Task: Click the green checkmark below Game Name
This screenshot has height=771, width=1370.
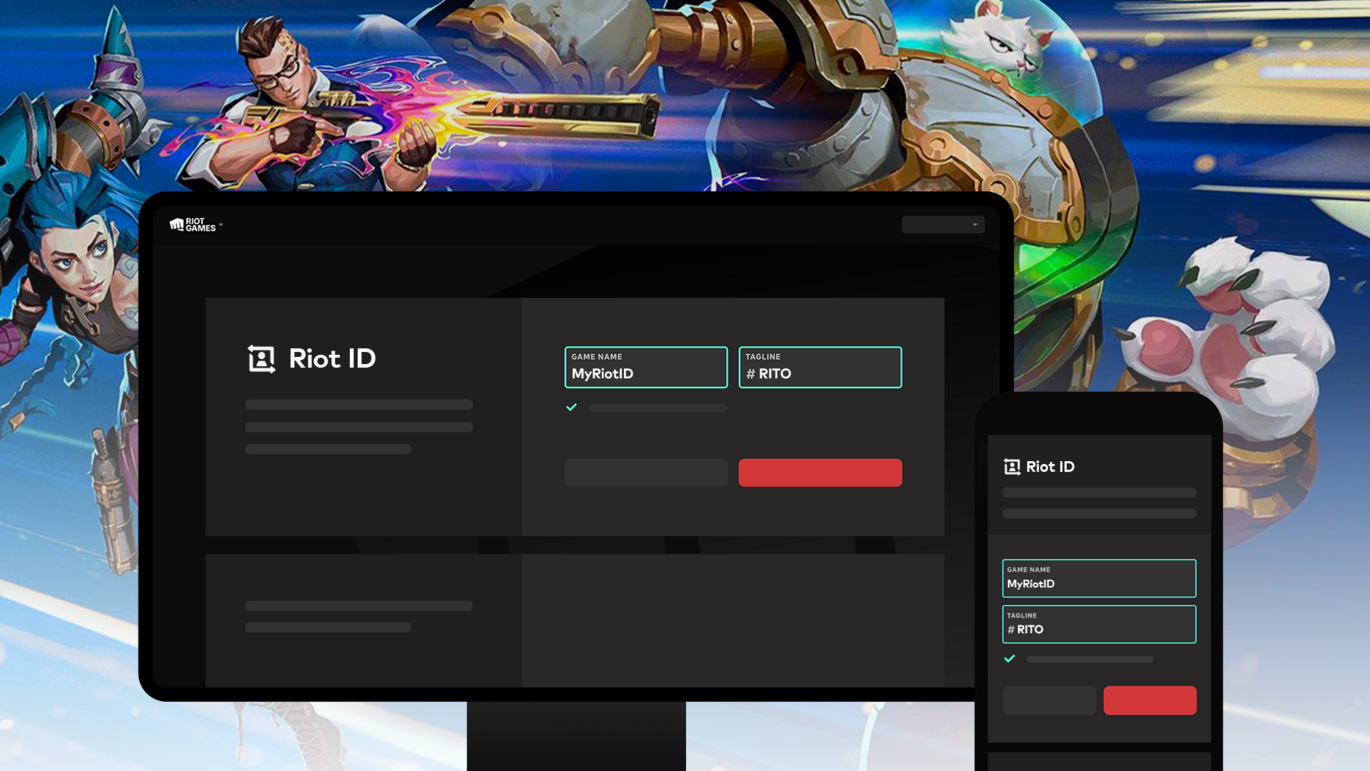Action: [571, 407]
